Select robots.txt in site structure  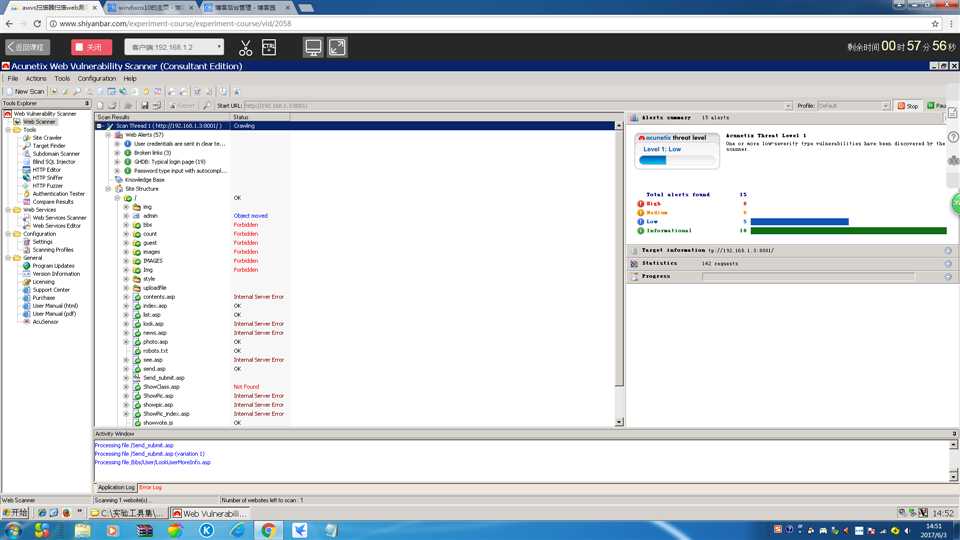pos(155,351)
